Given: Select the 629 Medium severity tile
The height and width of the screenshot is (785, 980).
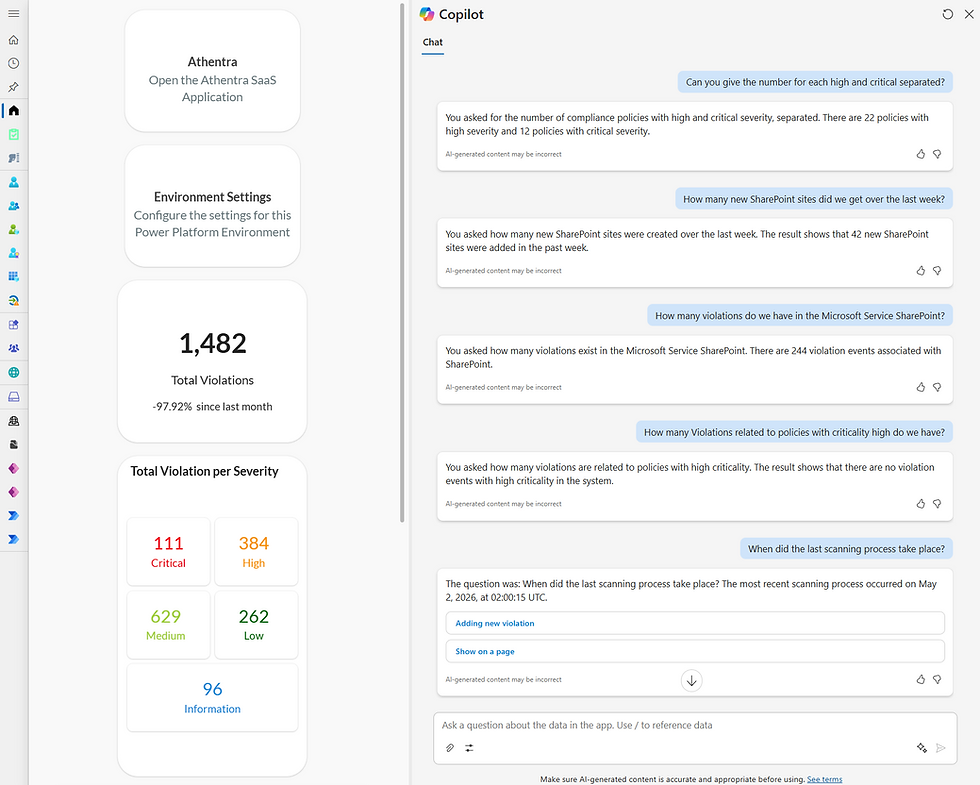Looking at the screenshot, I should pos(169,624).
